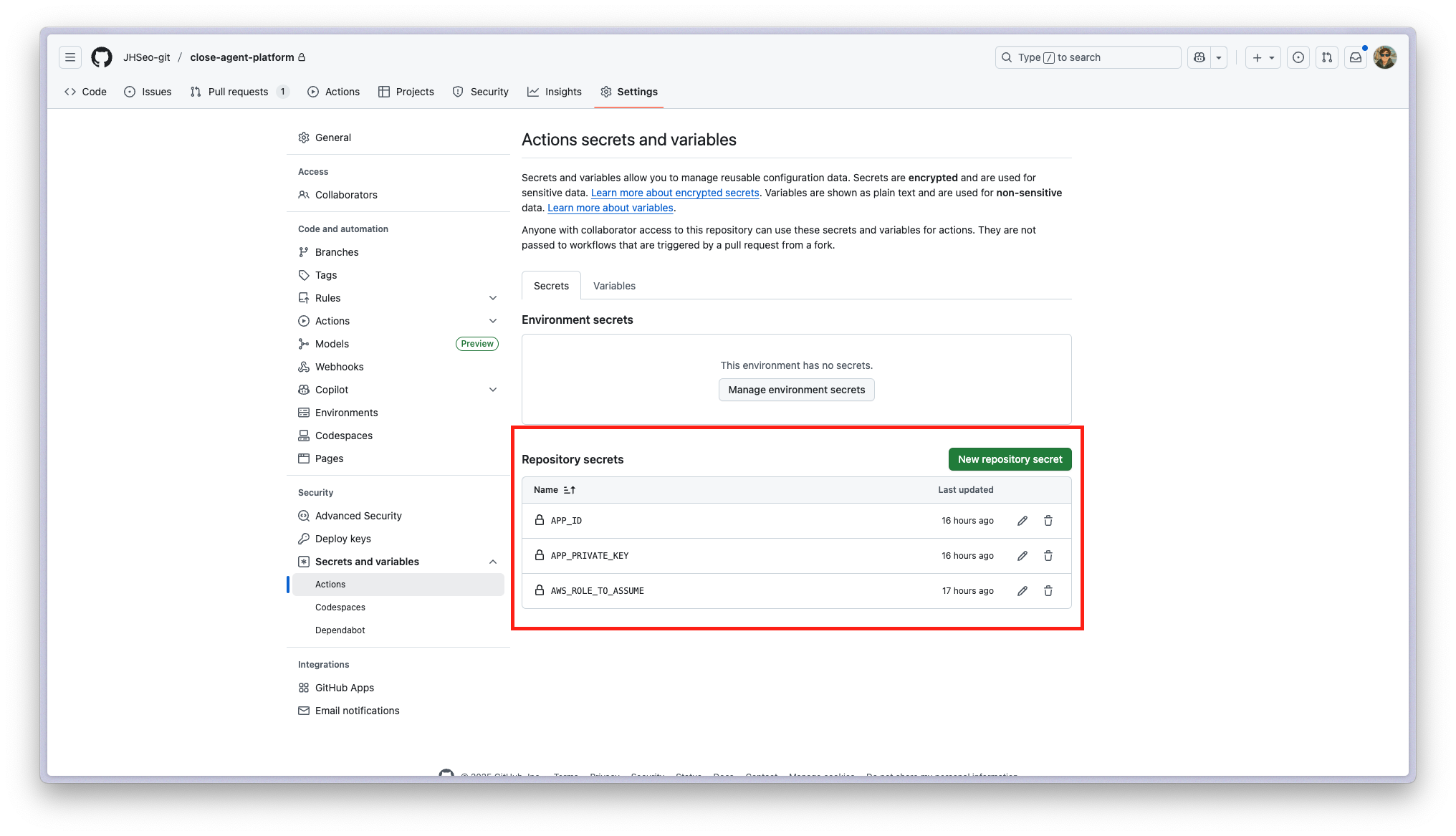Open the GitHub home logo

[x=102, y=57]
